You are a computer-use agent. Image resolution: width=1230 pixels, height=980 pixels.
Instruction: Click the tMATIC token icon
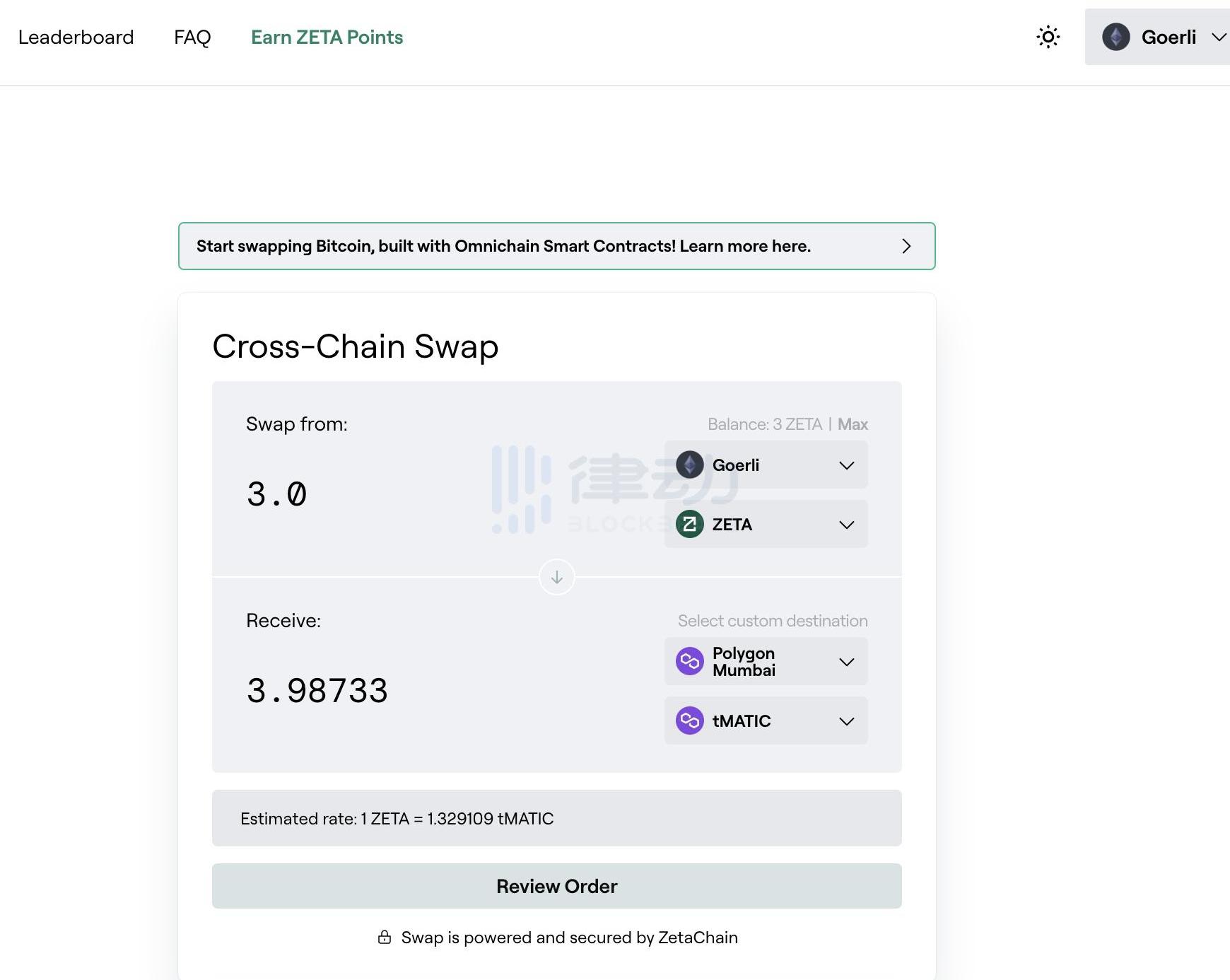pos(689,721)
